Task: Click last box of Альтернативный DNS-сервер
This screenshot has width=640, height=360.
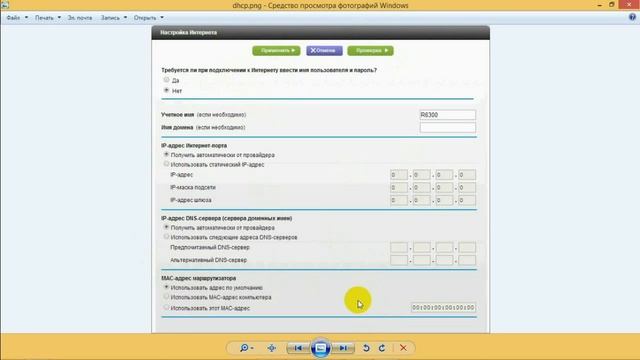Action: tap(467, 260)
